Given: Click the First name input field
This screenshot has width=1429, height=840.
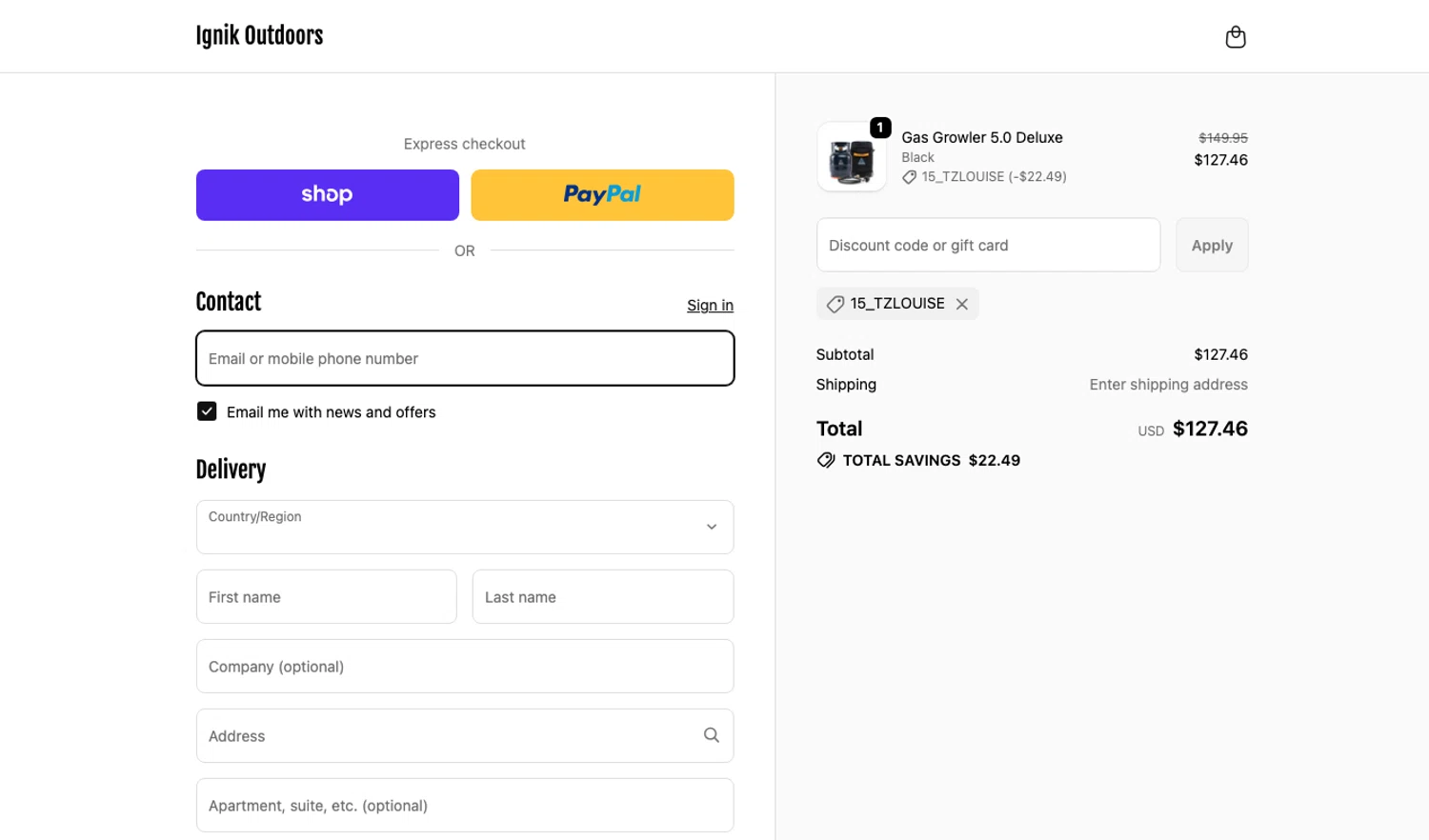Looking at the screenshot, I should pos(326,597).
